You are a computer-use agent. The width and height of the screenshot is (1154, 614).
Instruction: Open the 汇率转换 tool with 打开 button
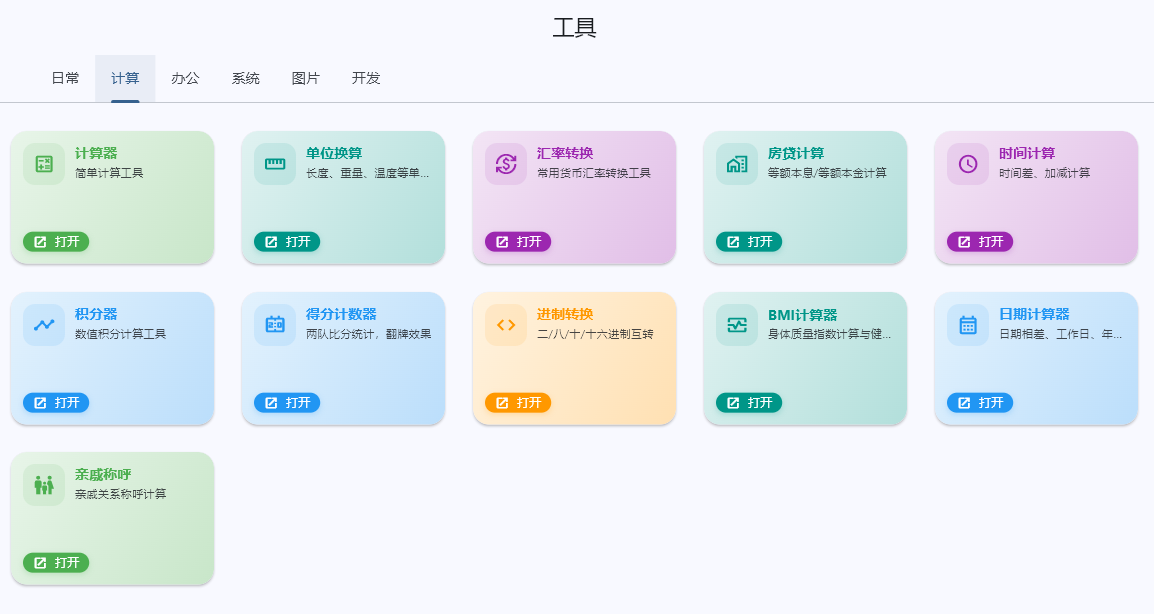518,241
